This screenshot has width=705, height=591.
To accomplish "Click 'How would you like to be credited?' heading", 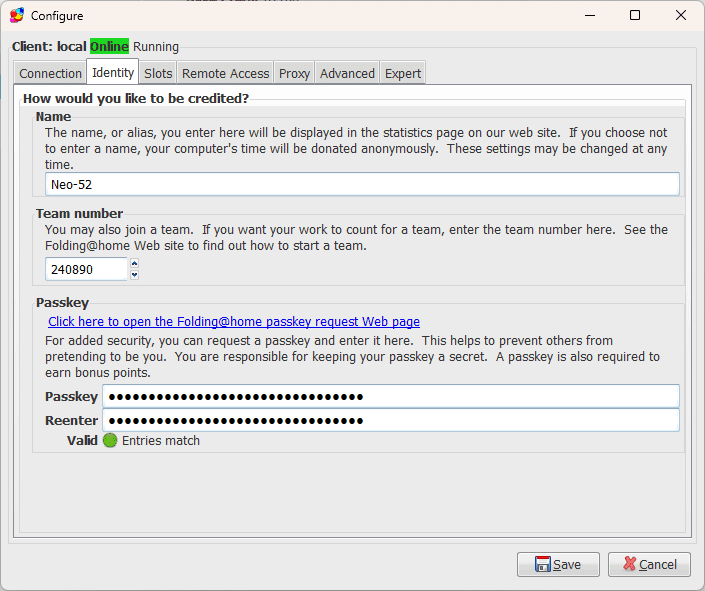I will [x=136, y=98].
